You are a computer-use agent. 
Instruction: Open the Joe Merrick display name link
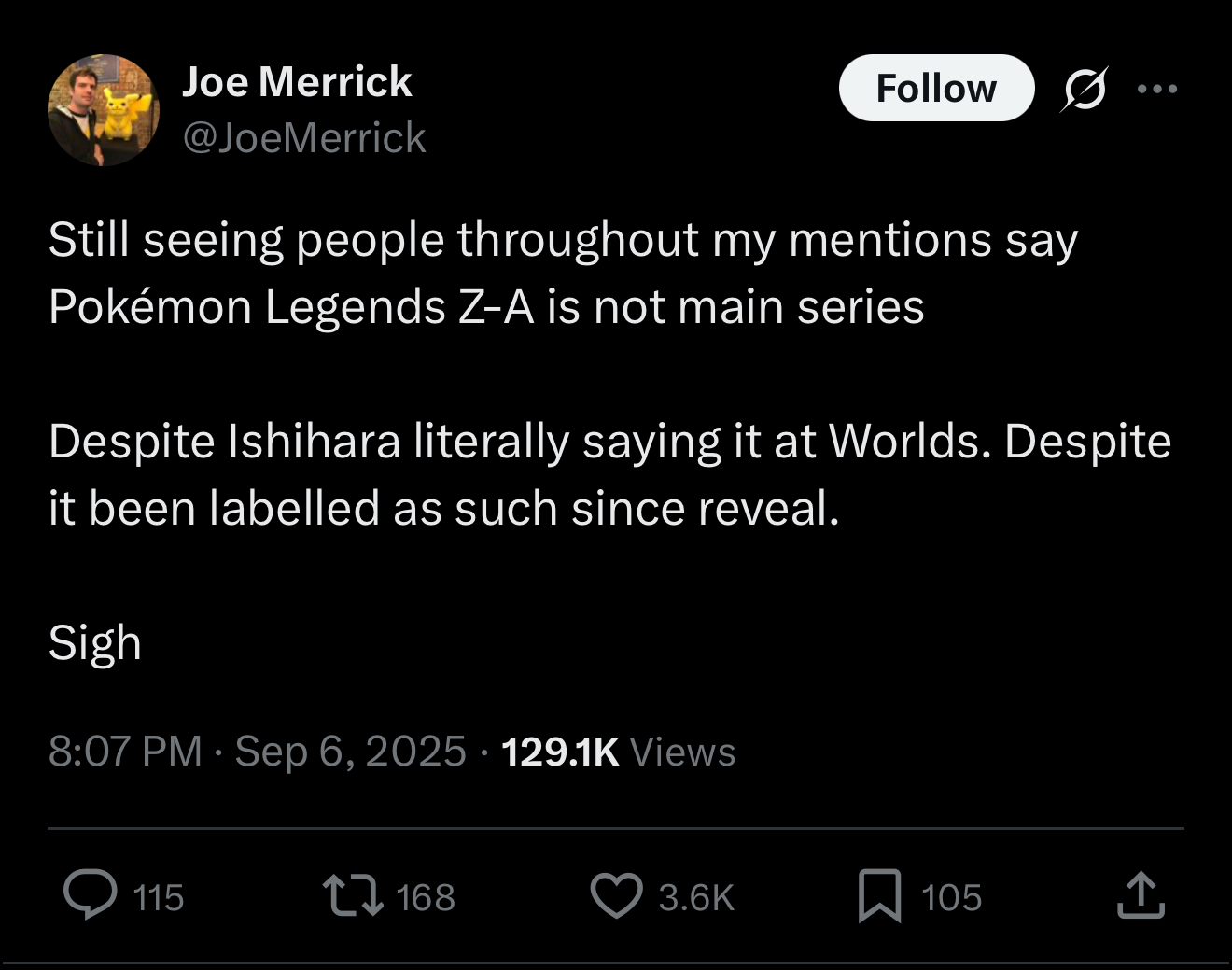(297, 82)
